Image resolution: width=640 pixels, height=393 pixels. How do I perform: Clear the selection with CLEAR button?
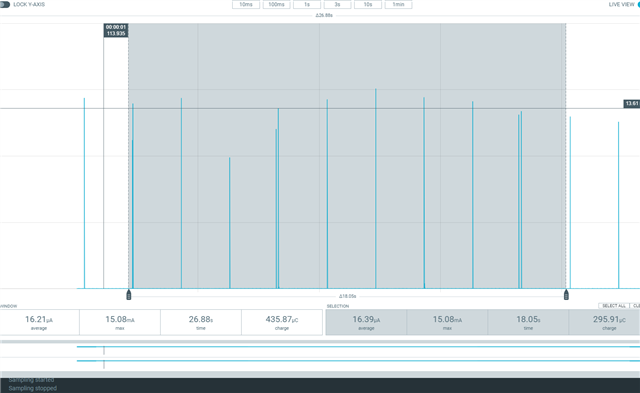(x=636, y=306)
